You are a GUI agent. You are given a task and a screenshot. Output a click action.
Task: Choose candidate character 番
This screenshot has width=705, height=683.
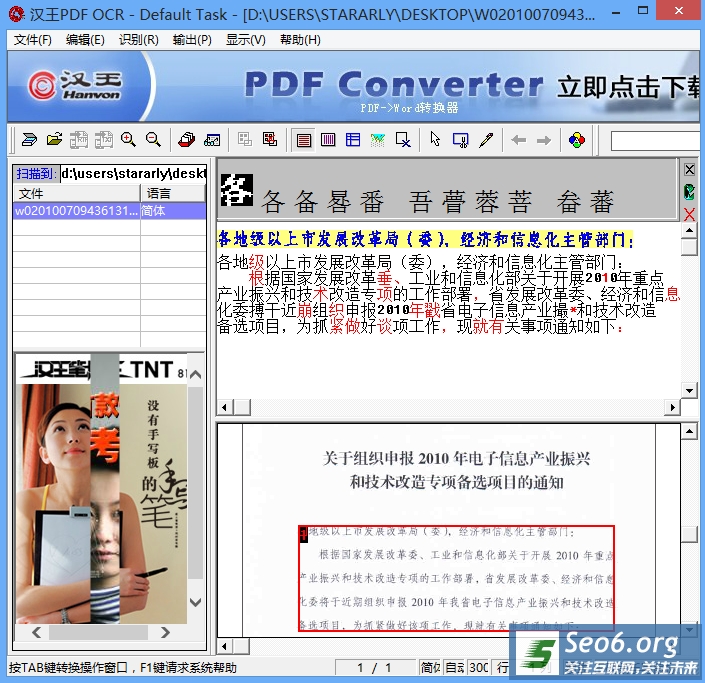371,201
